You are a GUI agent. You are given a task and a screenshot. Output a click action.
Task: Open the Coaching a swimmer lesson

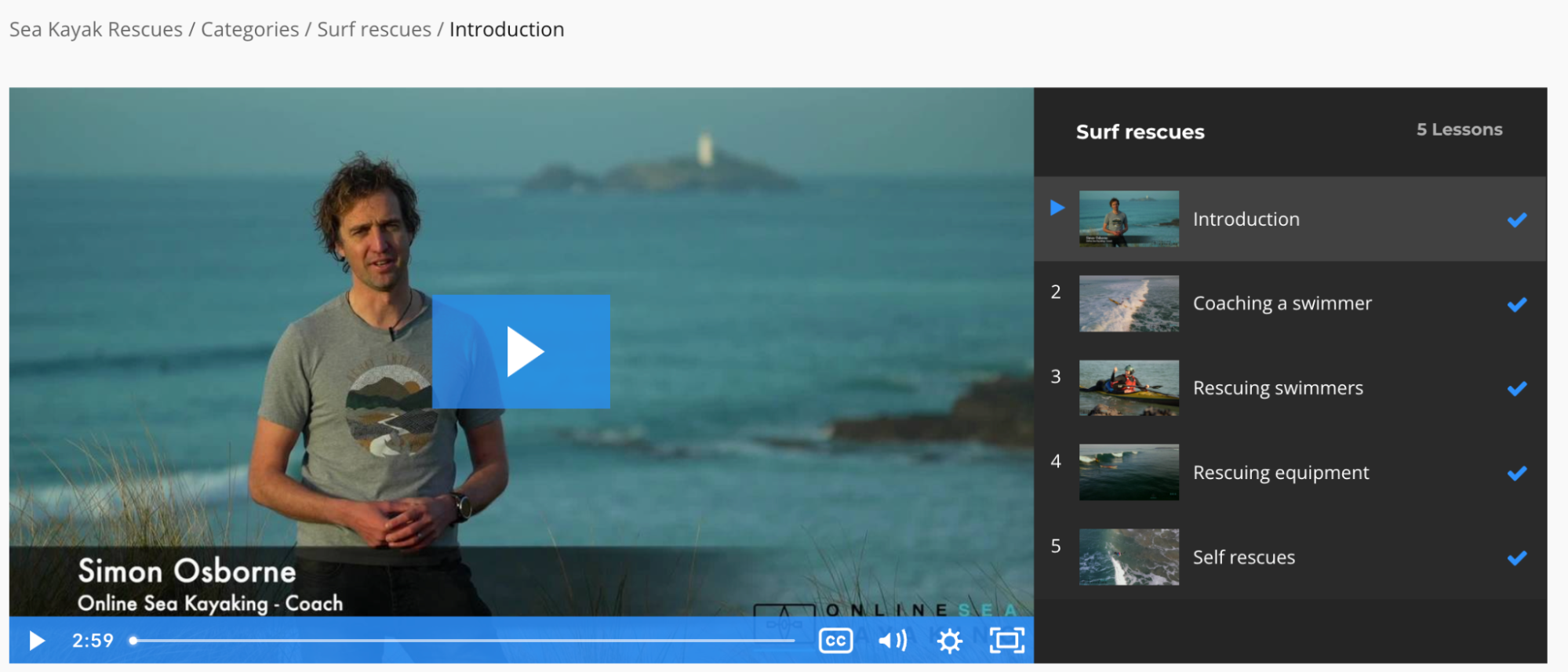[1282, 303]
